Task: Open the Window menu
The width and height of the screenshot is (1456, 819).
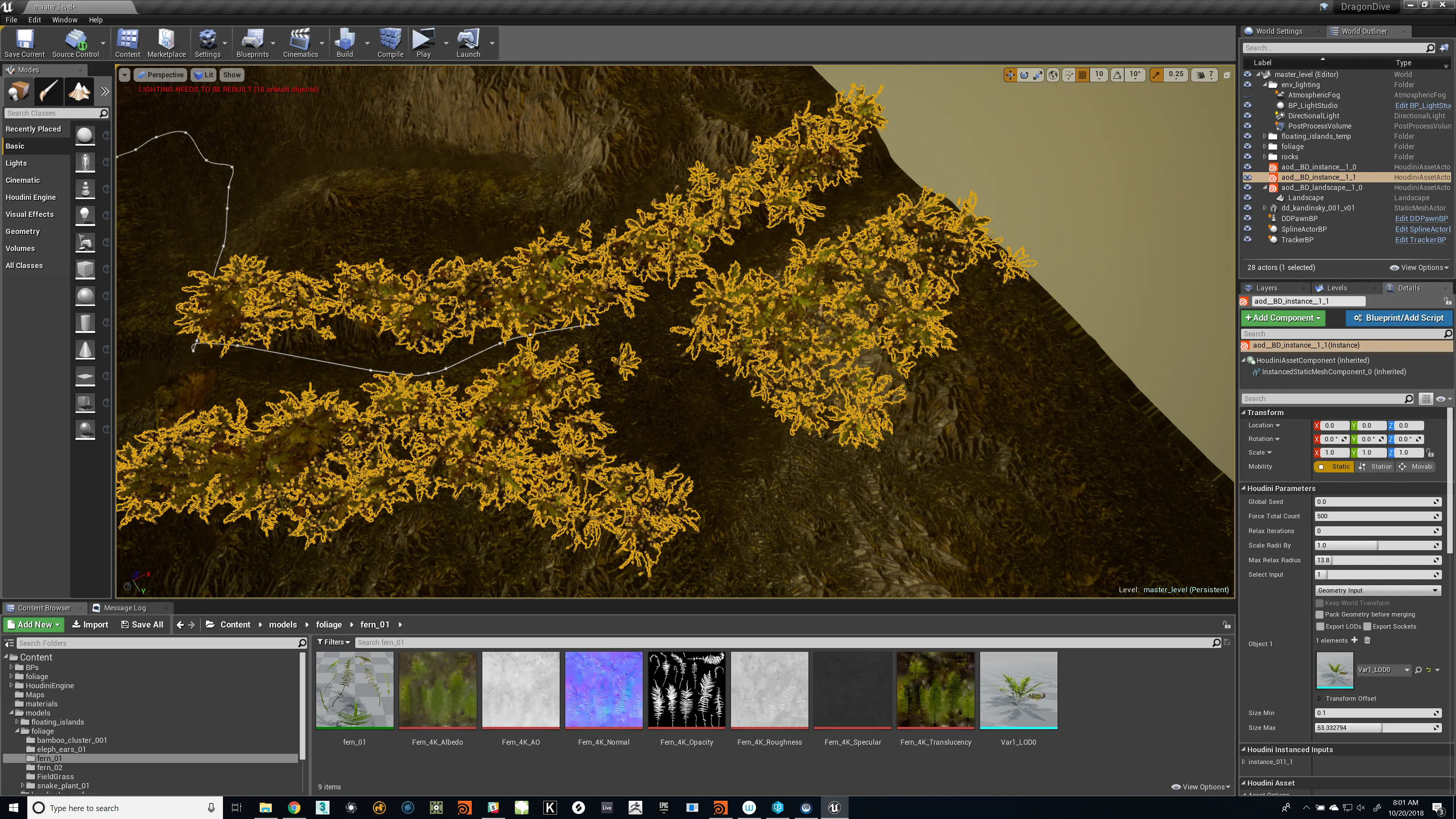Action: click(64, 19)
